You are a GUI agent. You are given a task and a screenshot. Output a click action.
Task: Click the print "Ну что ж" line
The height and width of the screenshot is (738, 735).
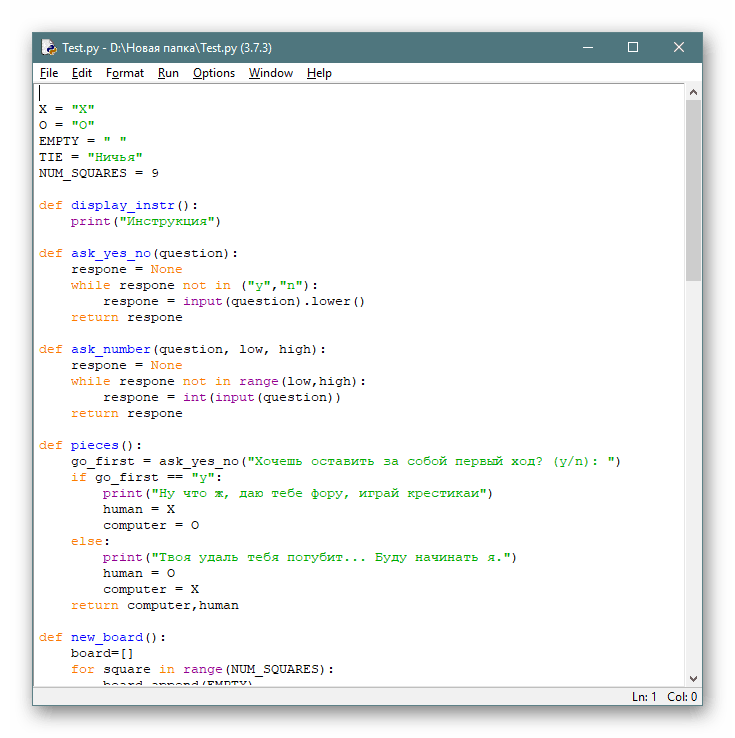(297, 493)
